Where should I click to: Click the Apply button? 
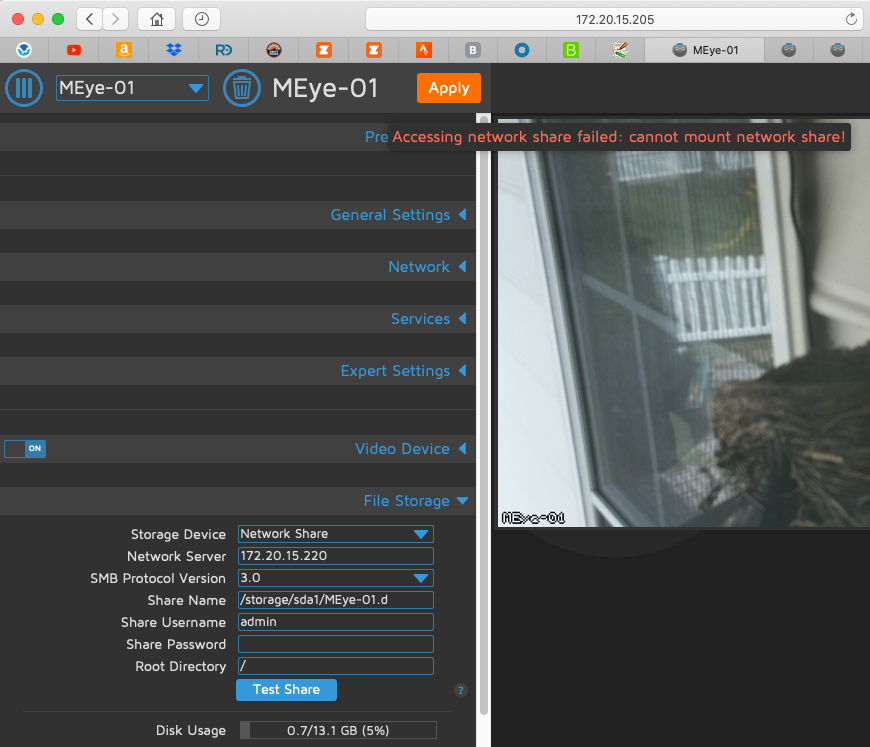448,88
